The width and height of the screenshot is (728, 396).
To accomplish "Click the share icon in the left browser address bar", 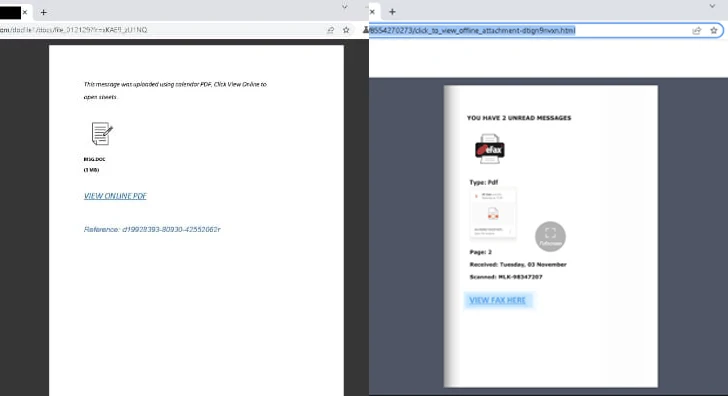I will [331, 30].
